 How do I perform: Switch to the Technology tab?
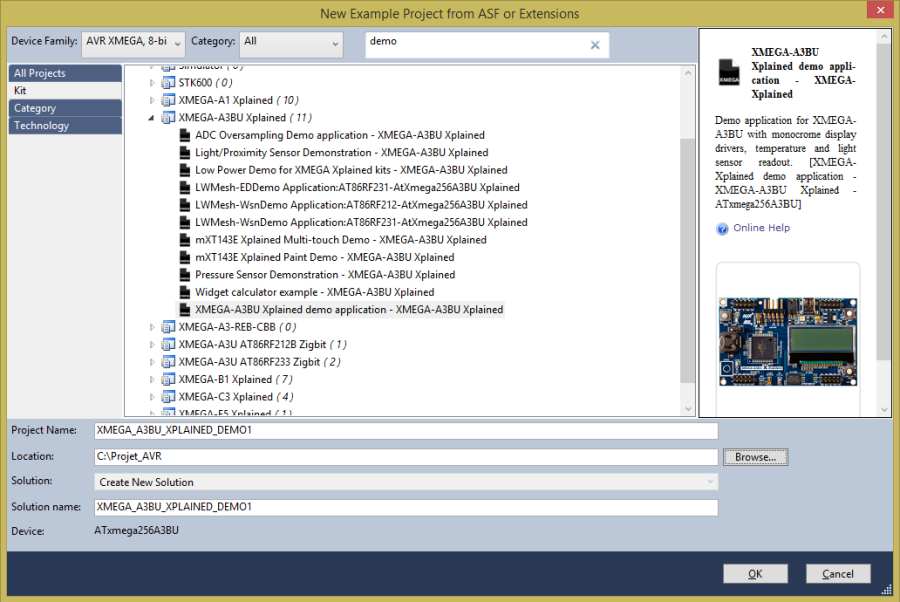coord(41,126)
